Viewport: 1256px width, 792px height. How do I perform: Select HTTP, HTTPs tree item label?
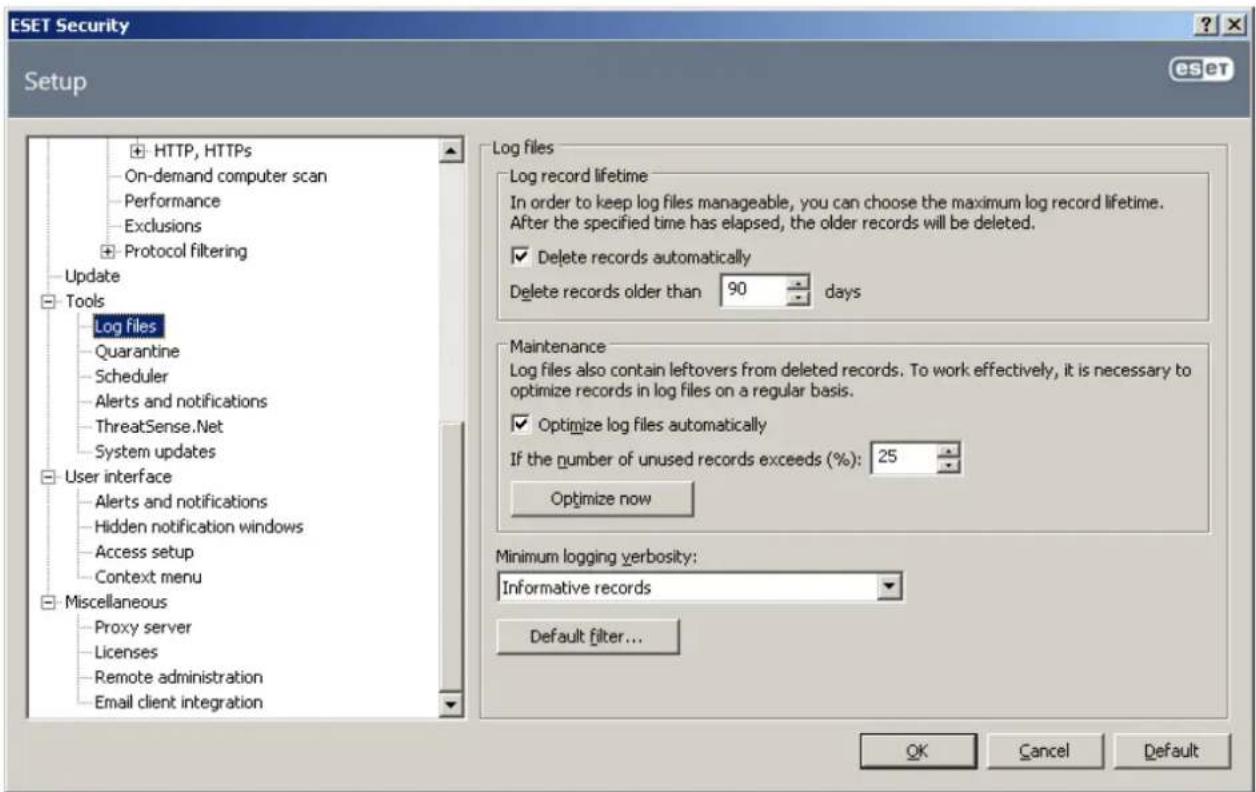pyautogui.click(x=202, y=151)
